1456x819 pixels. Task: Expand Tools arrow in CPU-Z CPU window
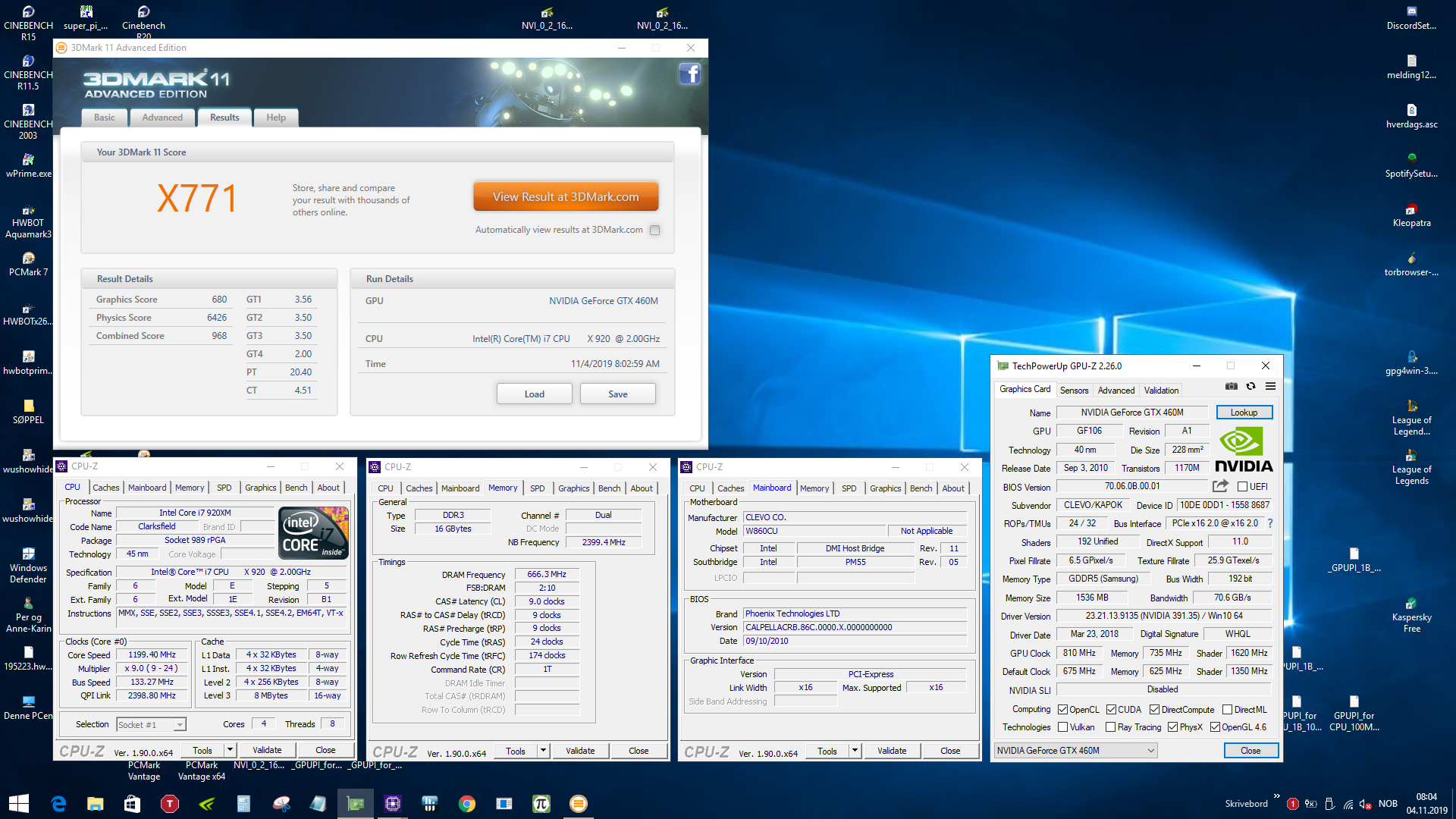pyautogui.click(x=229, y=750)
